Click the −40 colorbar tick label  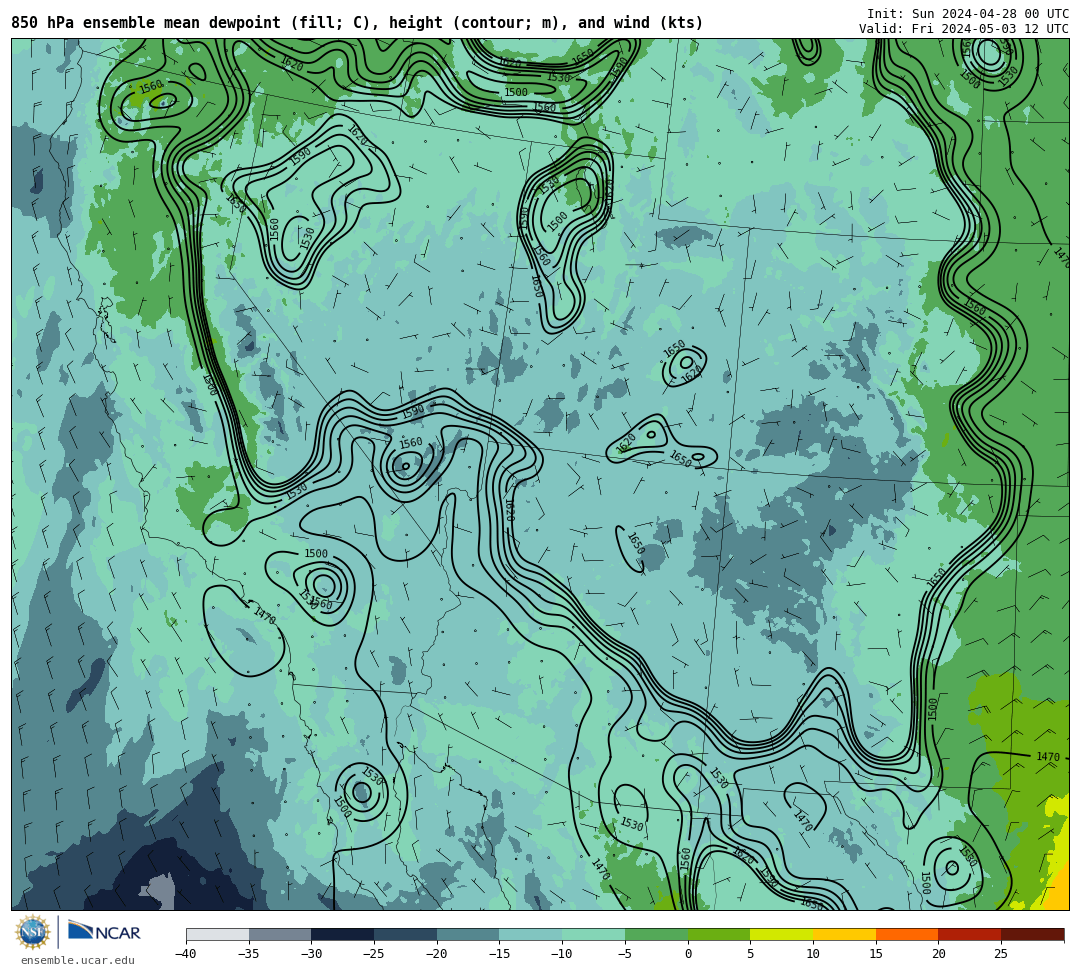click(186, 954)
